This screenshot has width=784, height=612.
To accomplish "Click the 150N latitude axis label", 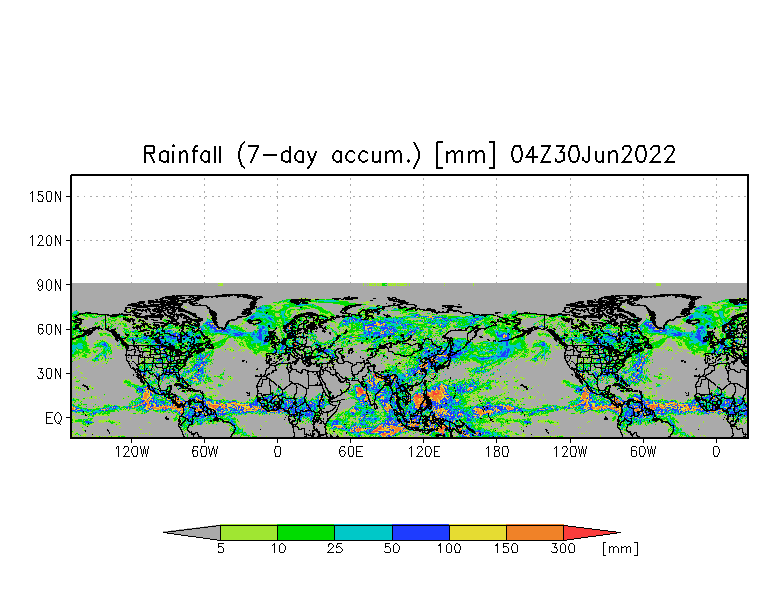I will point(46,196).
